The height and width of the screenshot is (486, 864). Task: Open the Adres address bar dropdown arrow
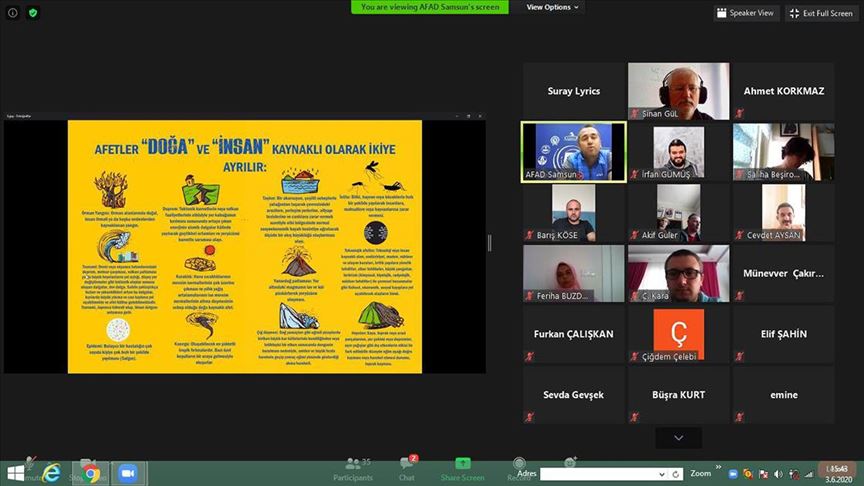tap(661, 474)
